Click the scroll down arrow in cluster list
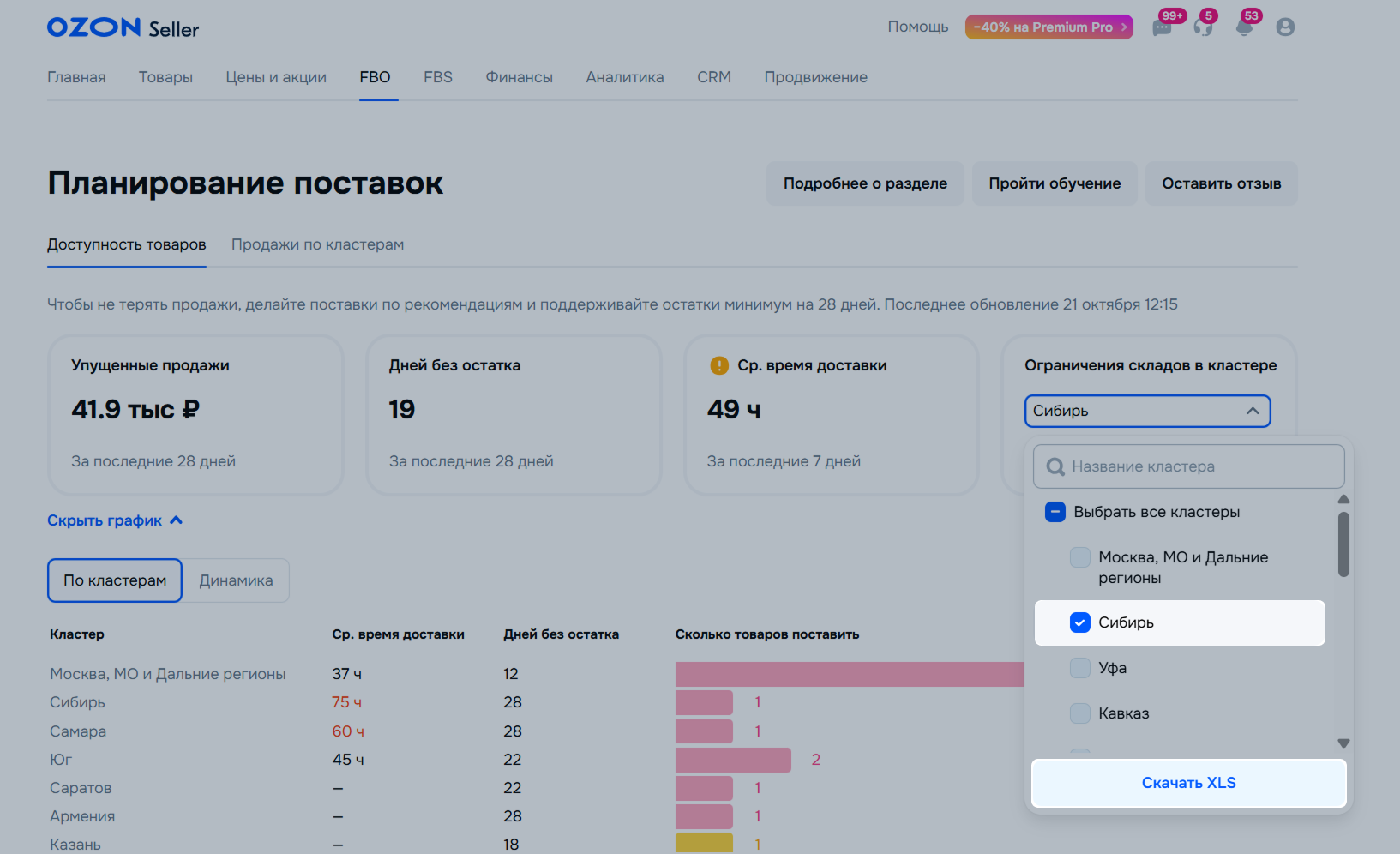1400x854 pixels. pos(1343,743)
